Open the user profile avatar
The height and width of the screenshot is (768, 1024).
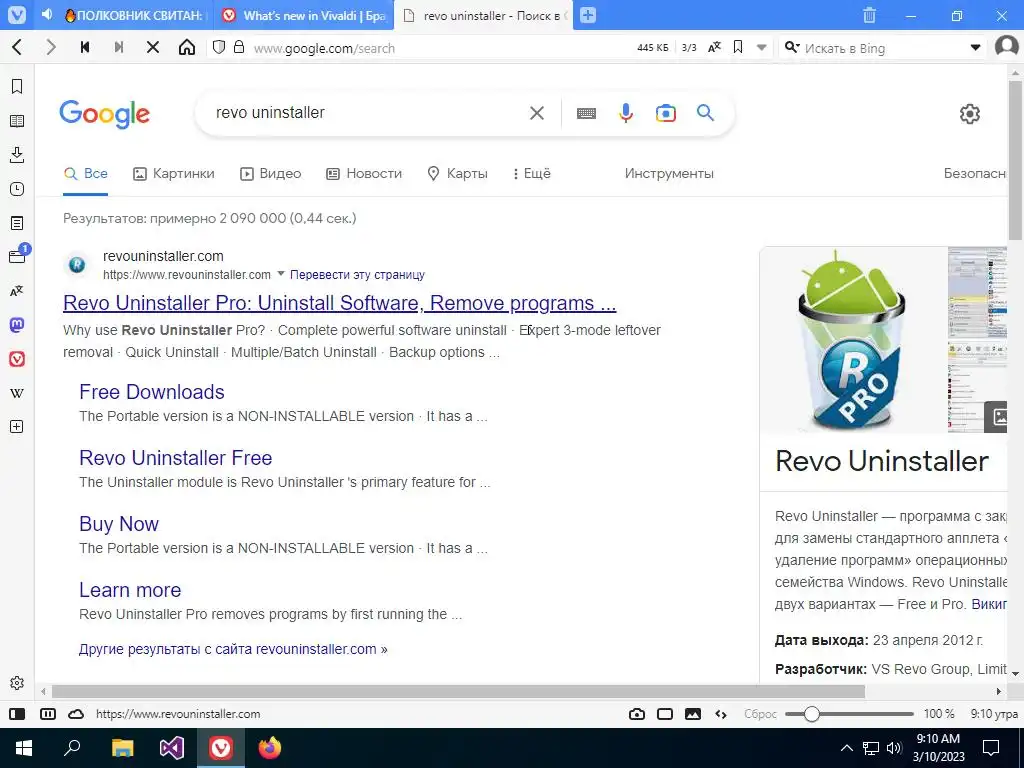pos(1007,47)
